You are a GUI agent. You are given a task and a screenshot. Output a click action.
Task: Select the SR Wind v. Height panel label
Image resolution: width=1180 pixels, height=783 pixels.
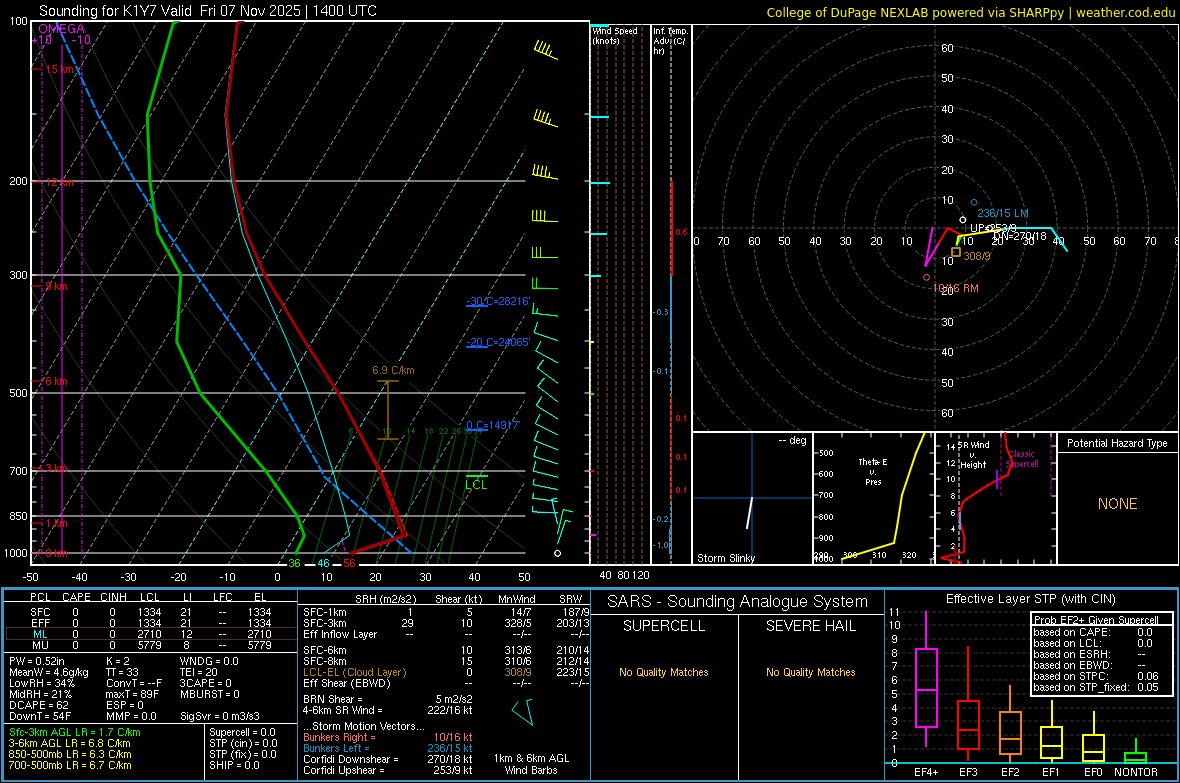(x=973, y=455)
